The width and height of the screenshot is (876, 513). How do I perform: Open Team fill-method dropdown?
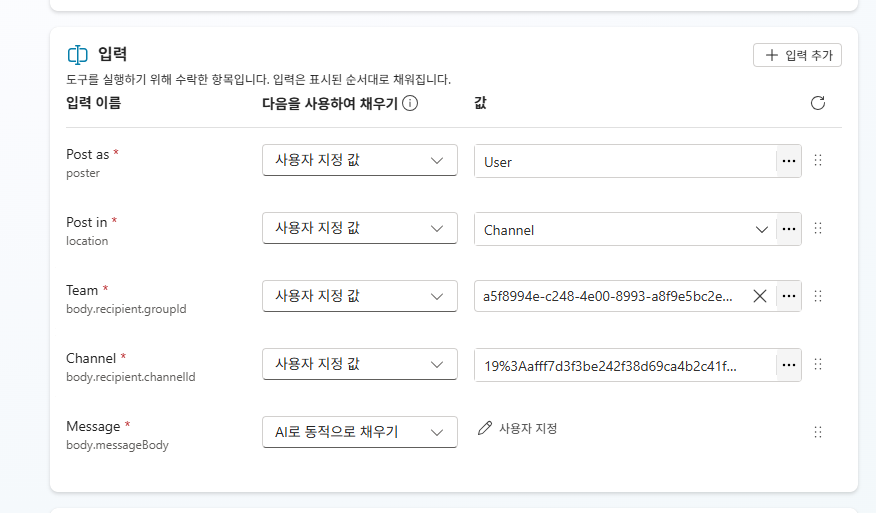pyautogui.click(x=360, y=296)
